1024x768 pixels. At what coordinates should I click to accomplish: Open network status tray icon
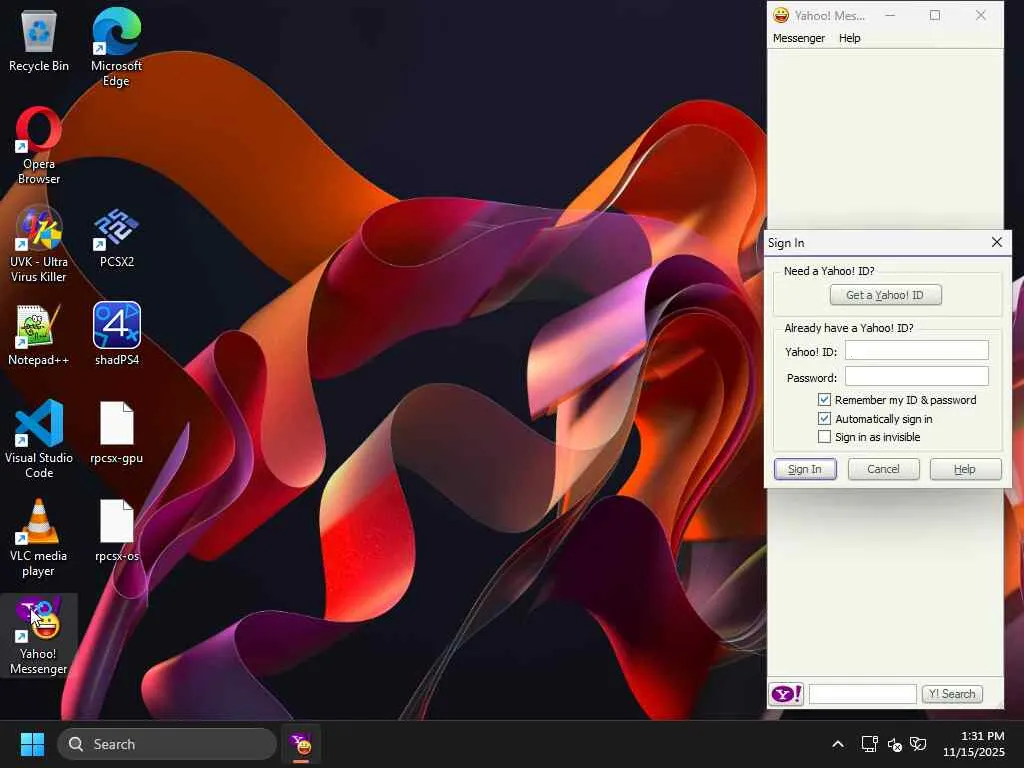pyautogui.click(x=869, y=744)
